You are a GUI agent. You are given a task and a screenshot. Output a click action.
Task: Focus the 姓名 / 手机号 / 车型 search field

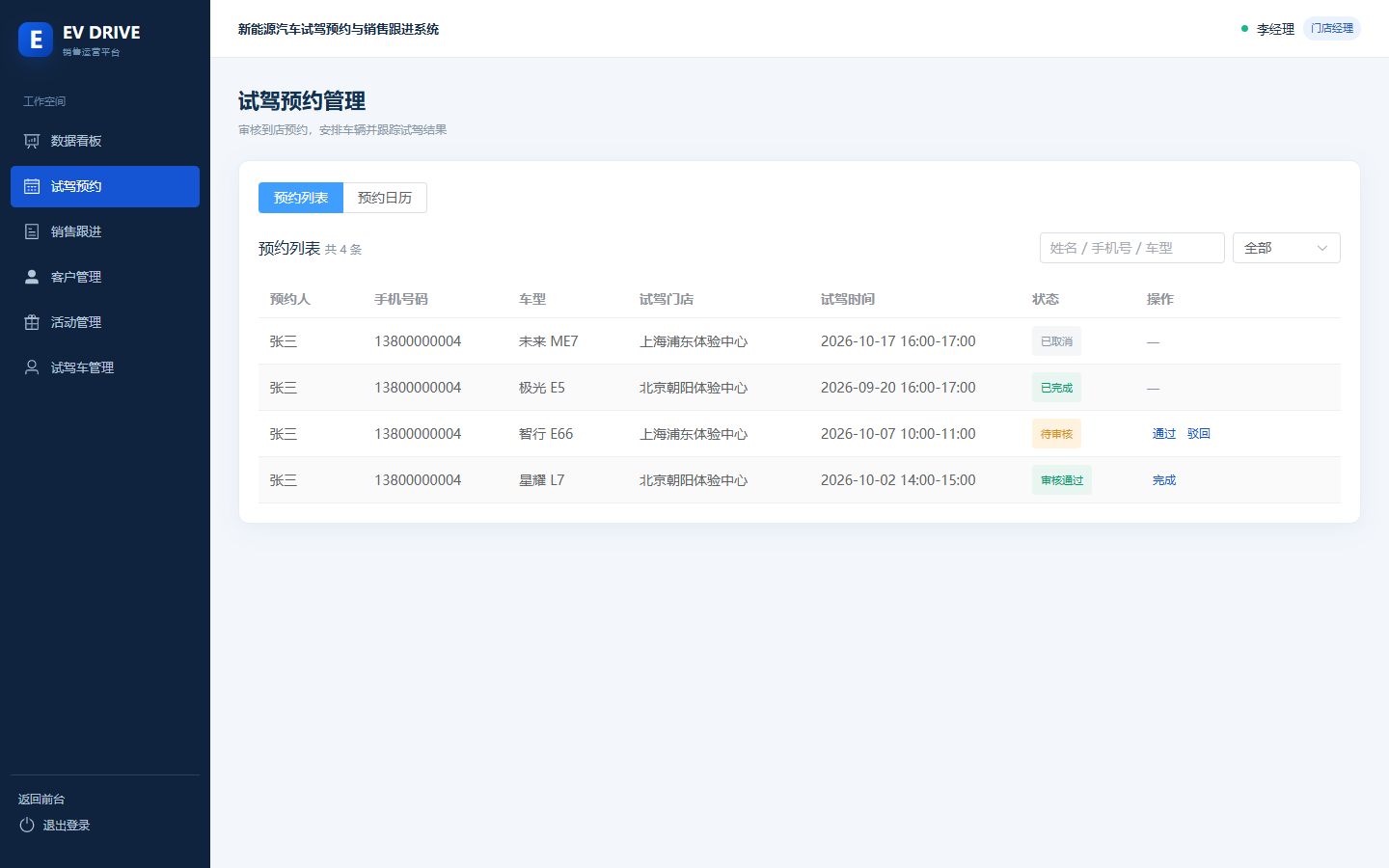(1131, 248)
